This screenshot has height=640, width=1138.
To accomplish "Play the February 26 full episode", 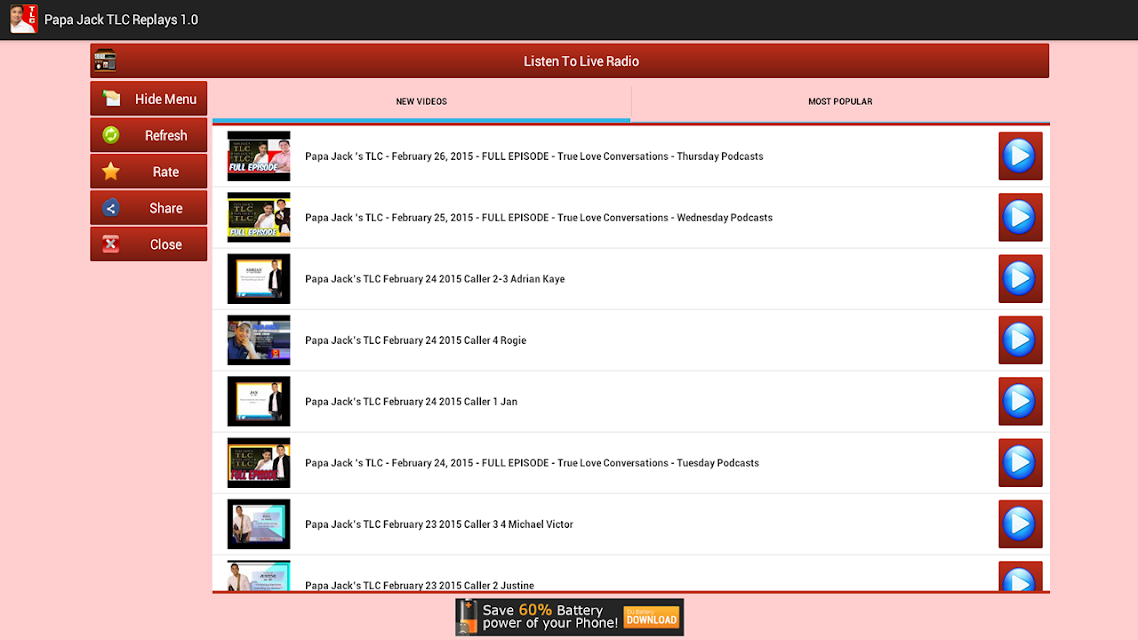I will coord(1020,156).
